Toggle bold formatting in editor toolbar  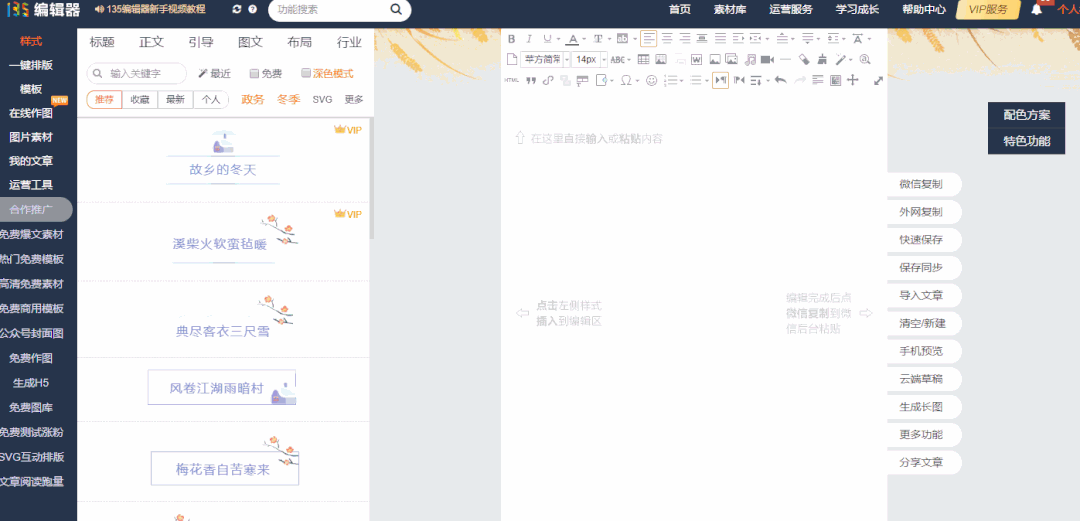(511, 39)
